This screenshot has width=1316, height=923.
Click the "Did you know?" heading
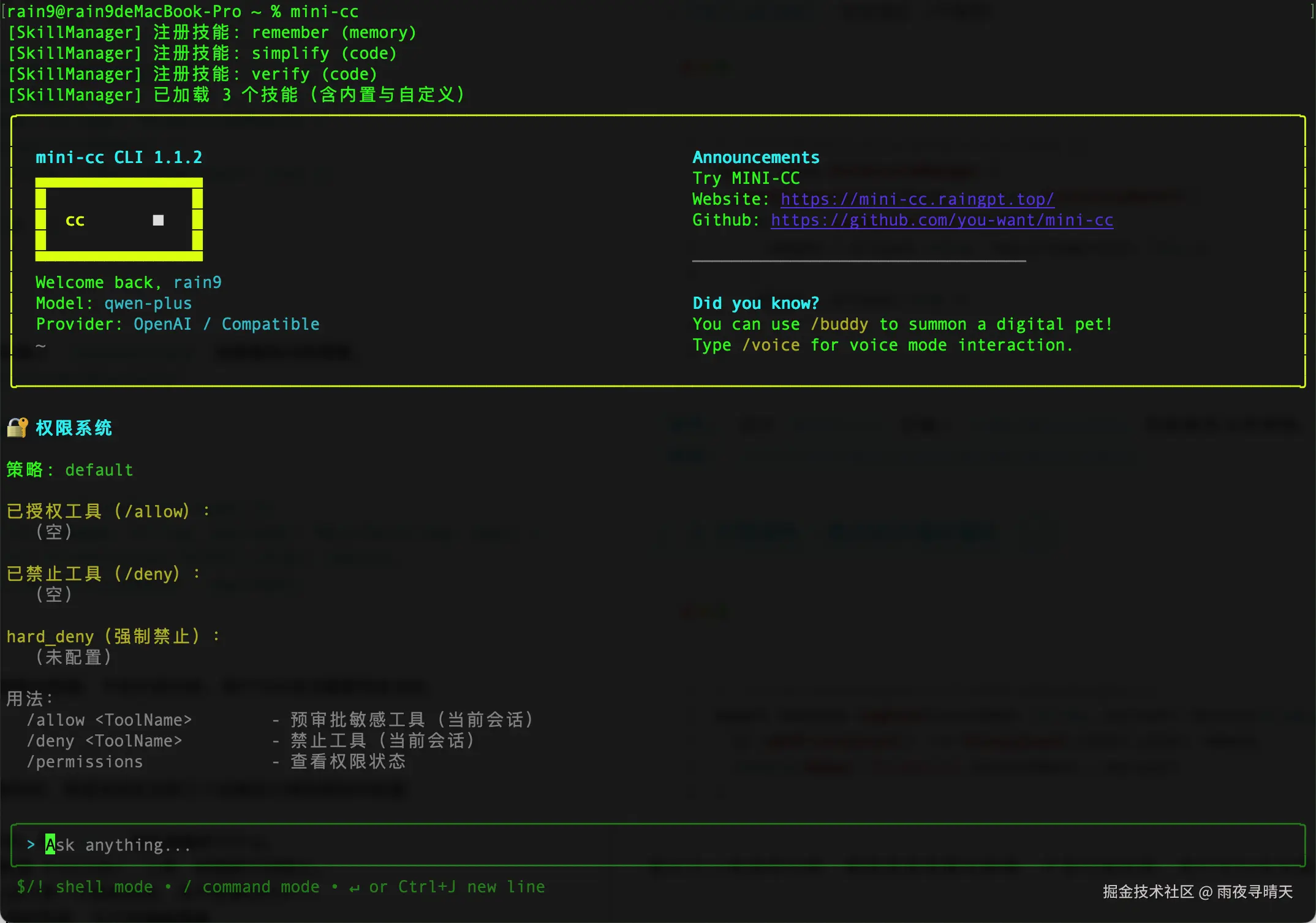point(756,303)
